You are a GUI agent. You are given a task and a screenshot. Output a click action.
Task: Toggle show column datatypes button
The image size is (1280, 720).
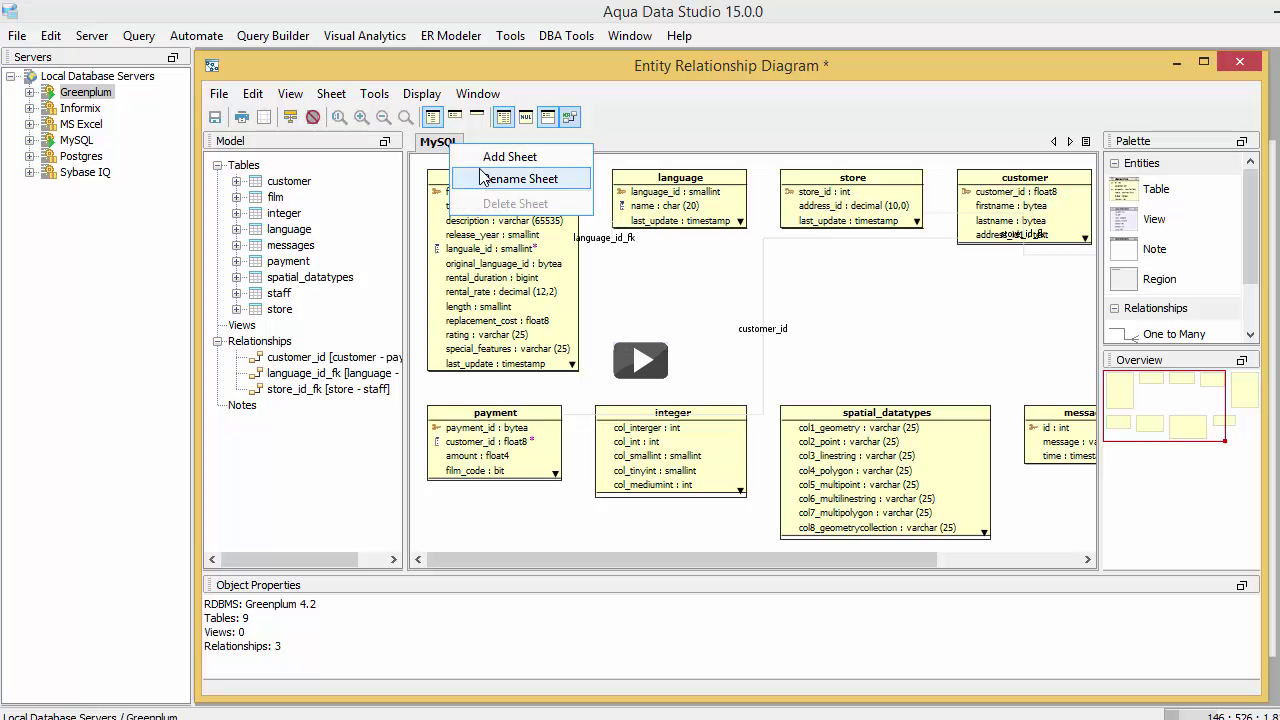(x=504, y=117)
